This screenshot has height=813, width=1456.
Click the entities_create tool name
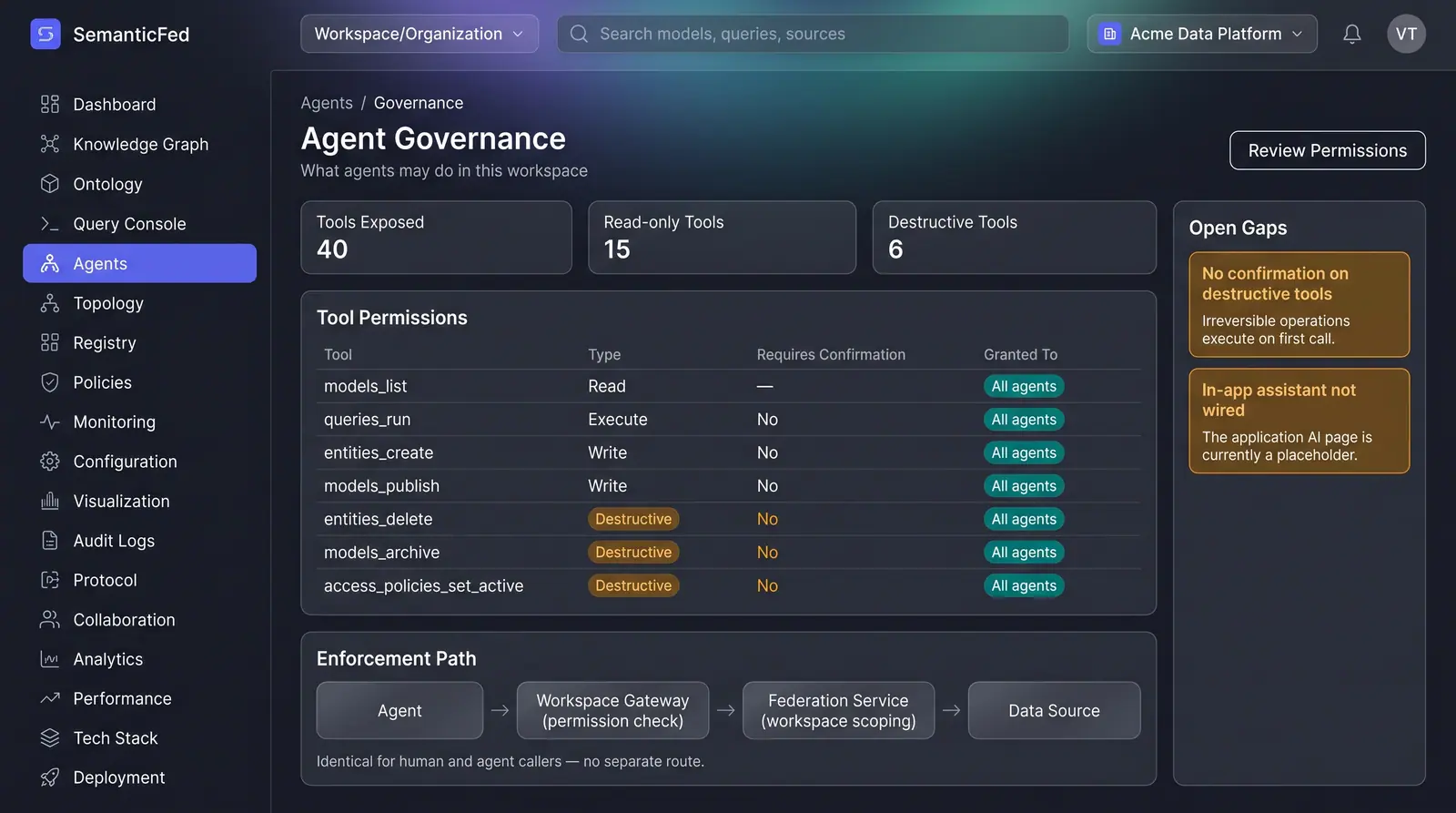pos(379,452)
